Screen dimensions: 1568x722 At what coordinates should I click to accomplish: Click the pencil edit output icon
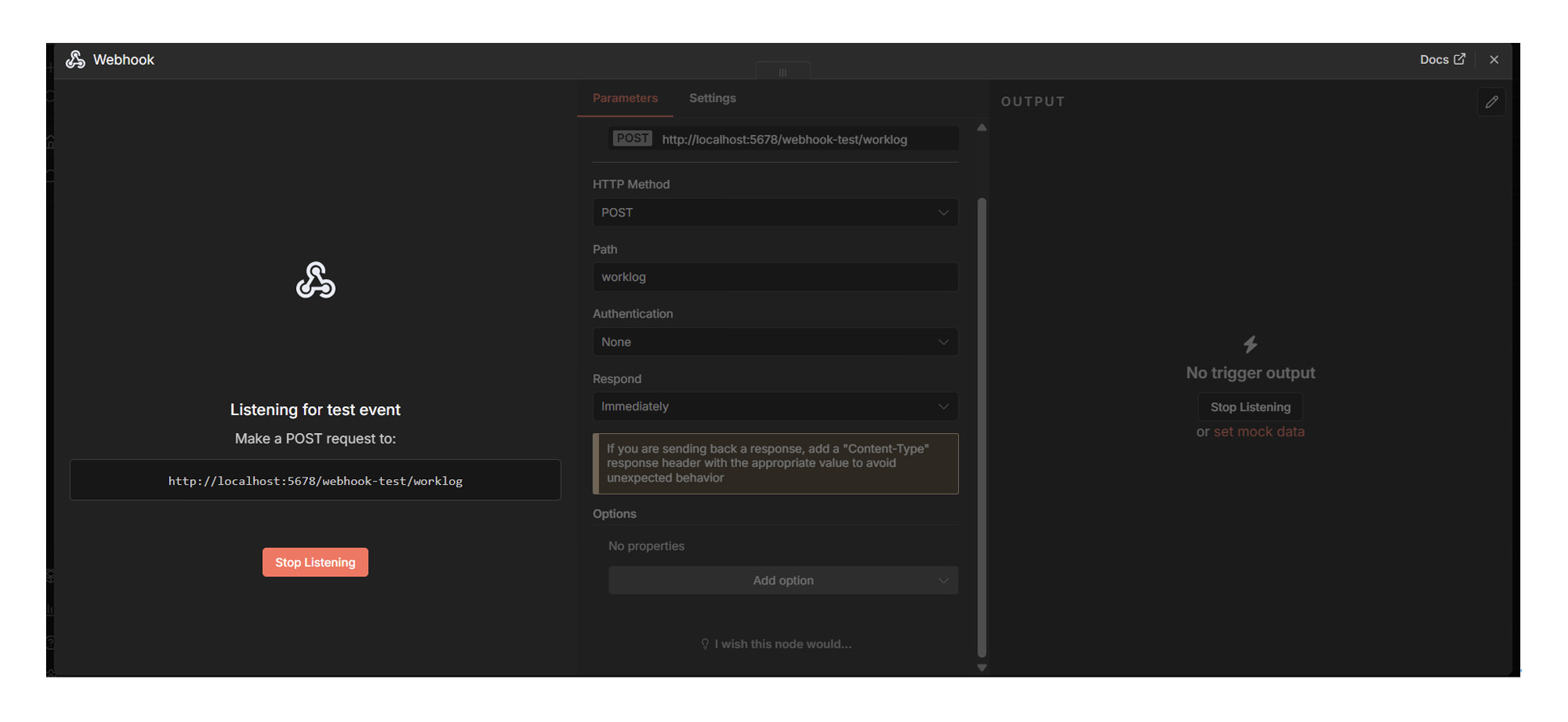(1491, 102)
